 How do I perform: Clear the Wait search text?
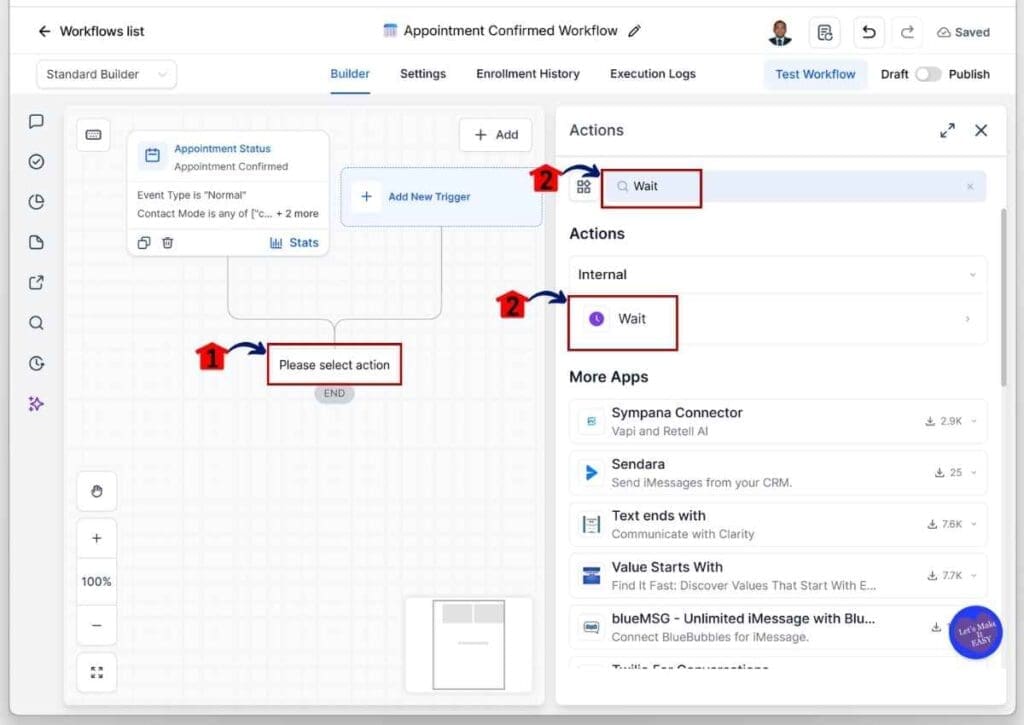click(x=970, y=187)
